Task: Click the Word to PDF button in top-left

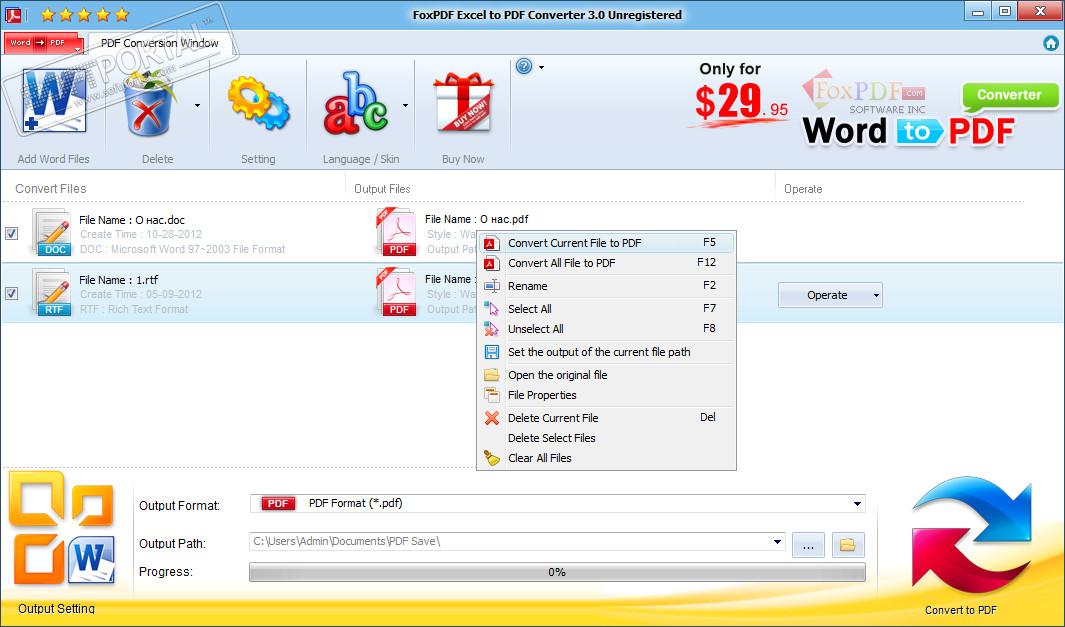Action: pos(43,43)
